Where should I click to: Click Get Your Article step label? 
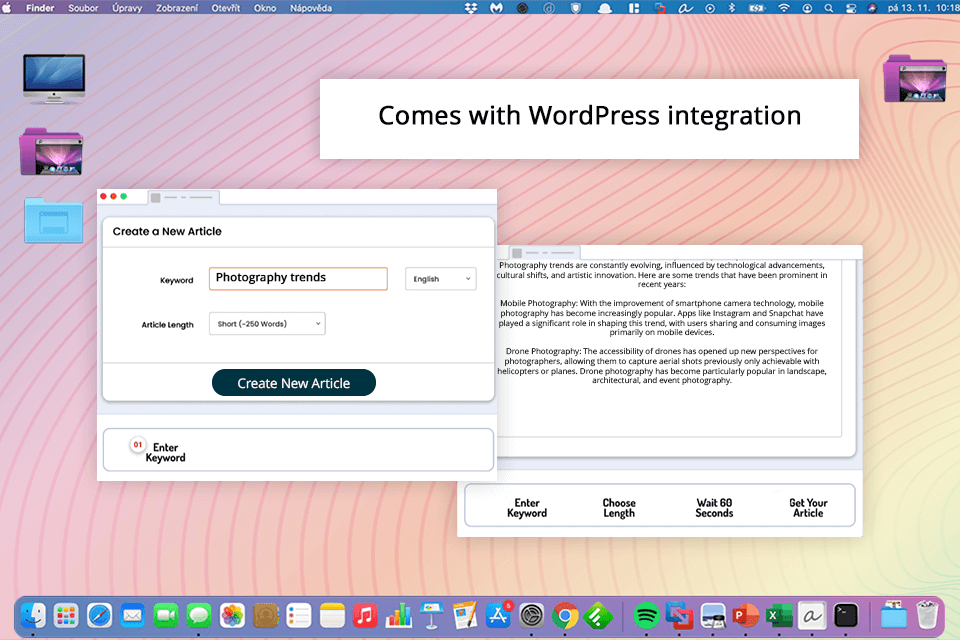808,508
